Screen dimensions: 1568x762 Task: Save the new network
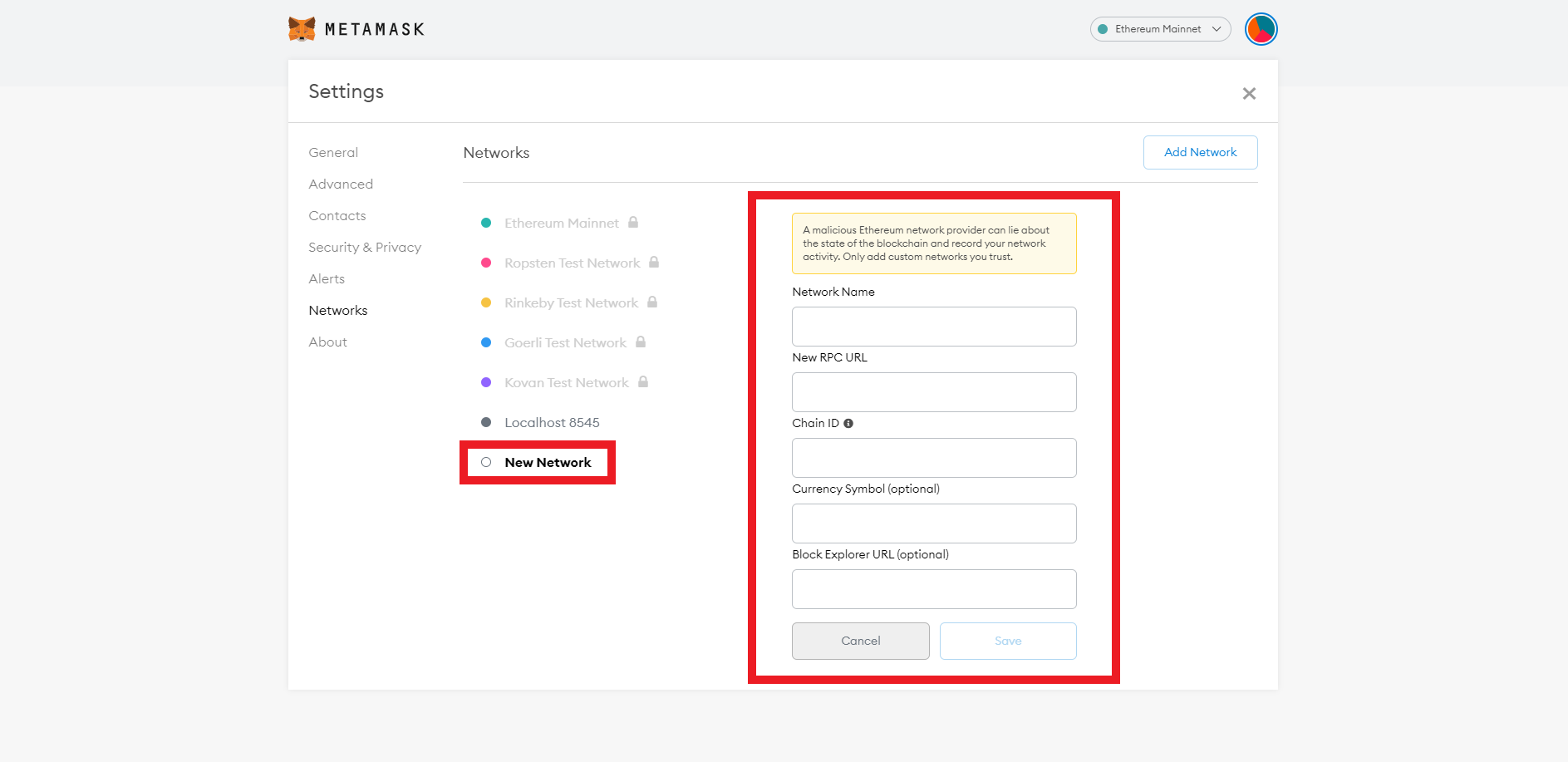pyautogui.click(x=1008, y=641)
